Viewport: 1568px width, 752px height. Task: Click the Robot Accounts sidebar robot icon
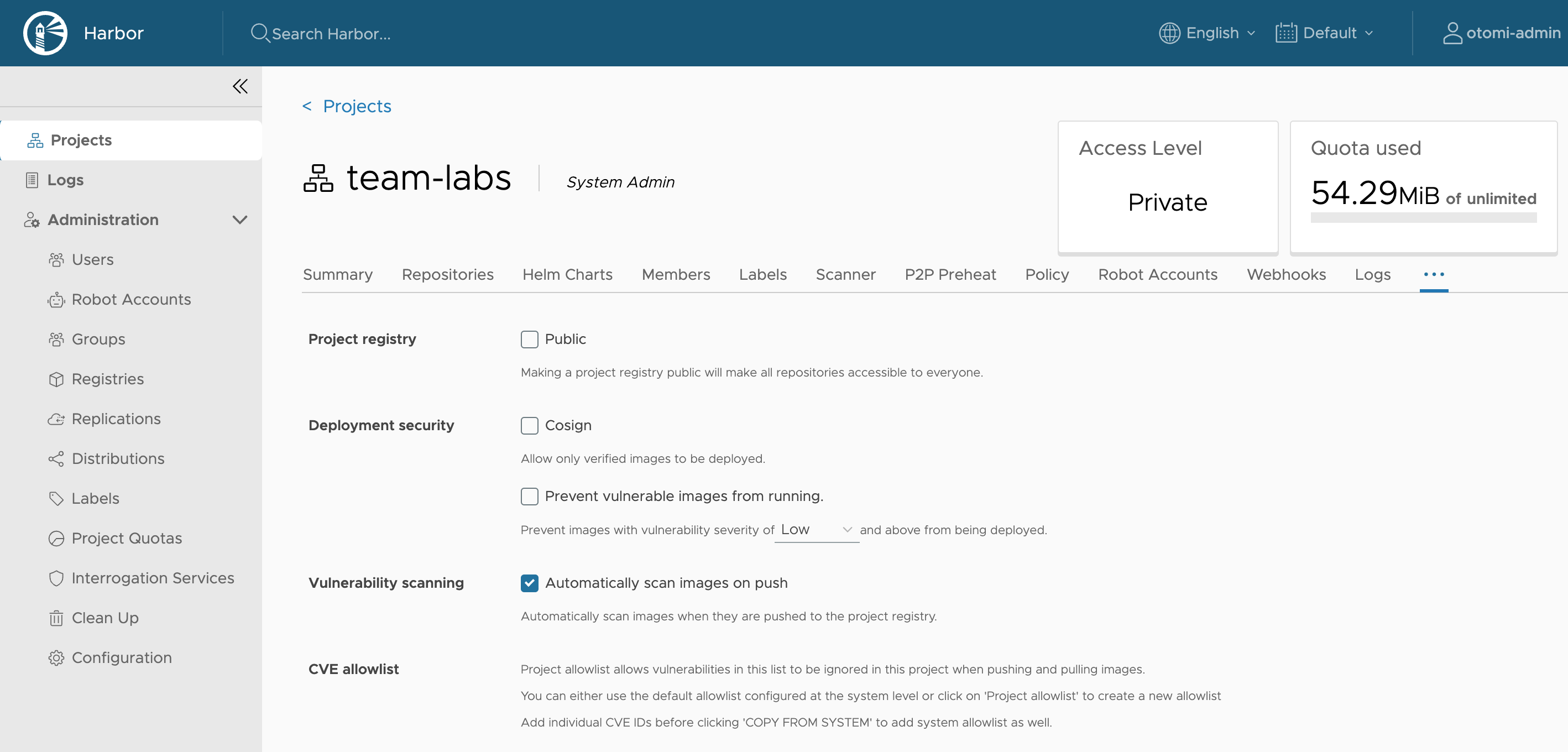pos(56,300)
